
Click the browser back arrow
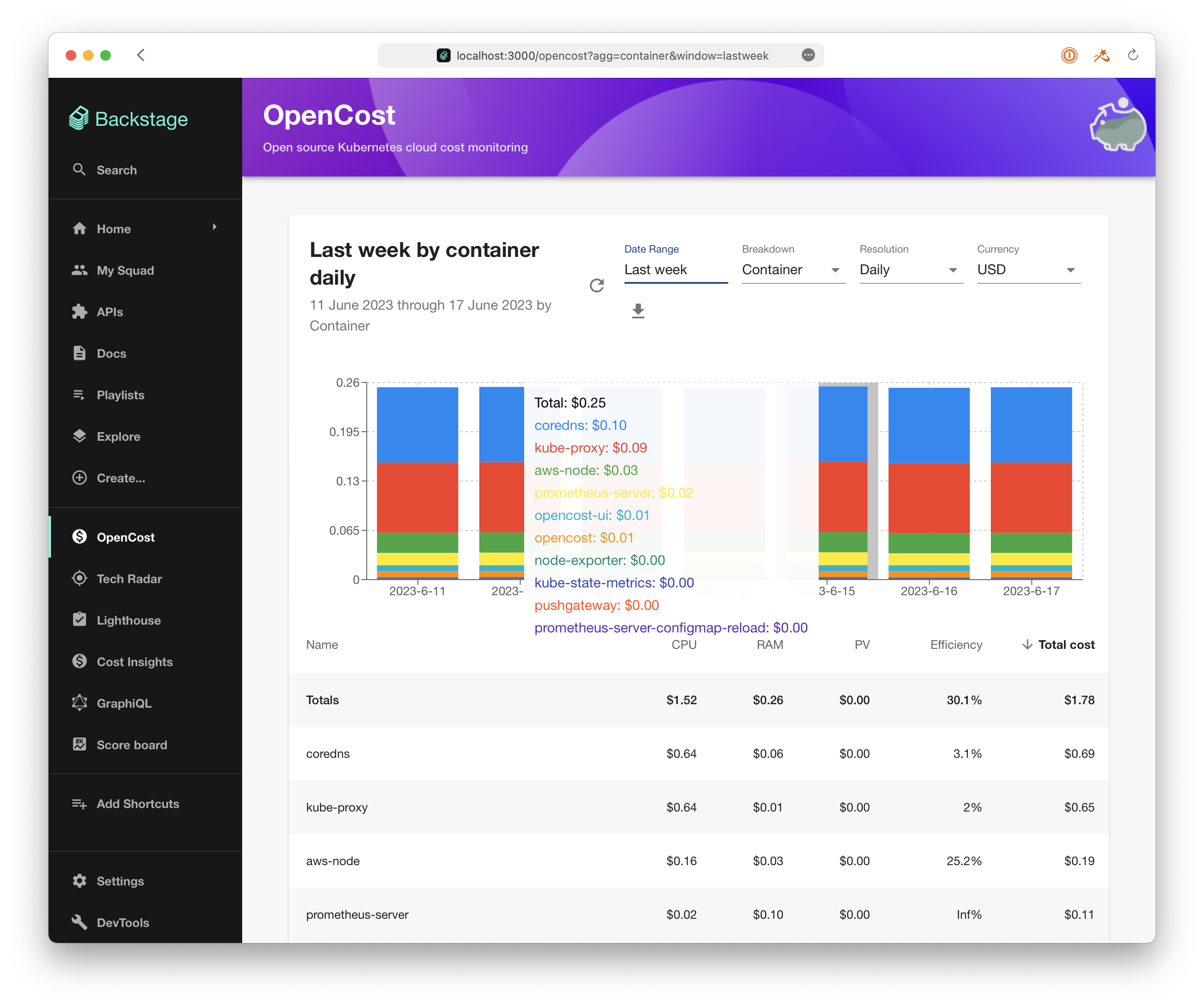(141, 55)
